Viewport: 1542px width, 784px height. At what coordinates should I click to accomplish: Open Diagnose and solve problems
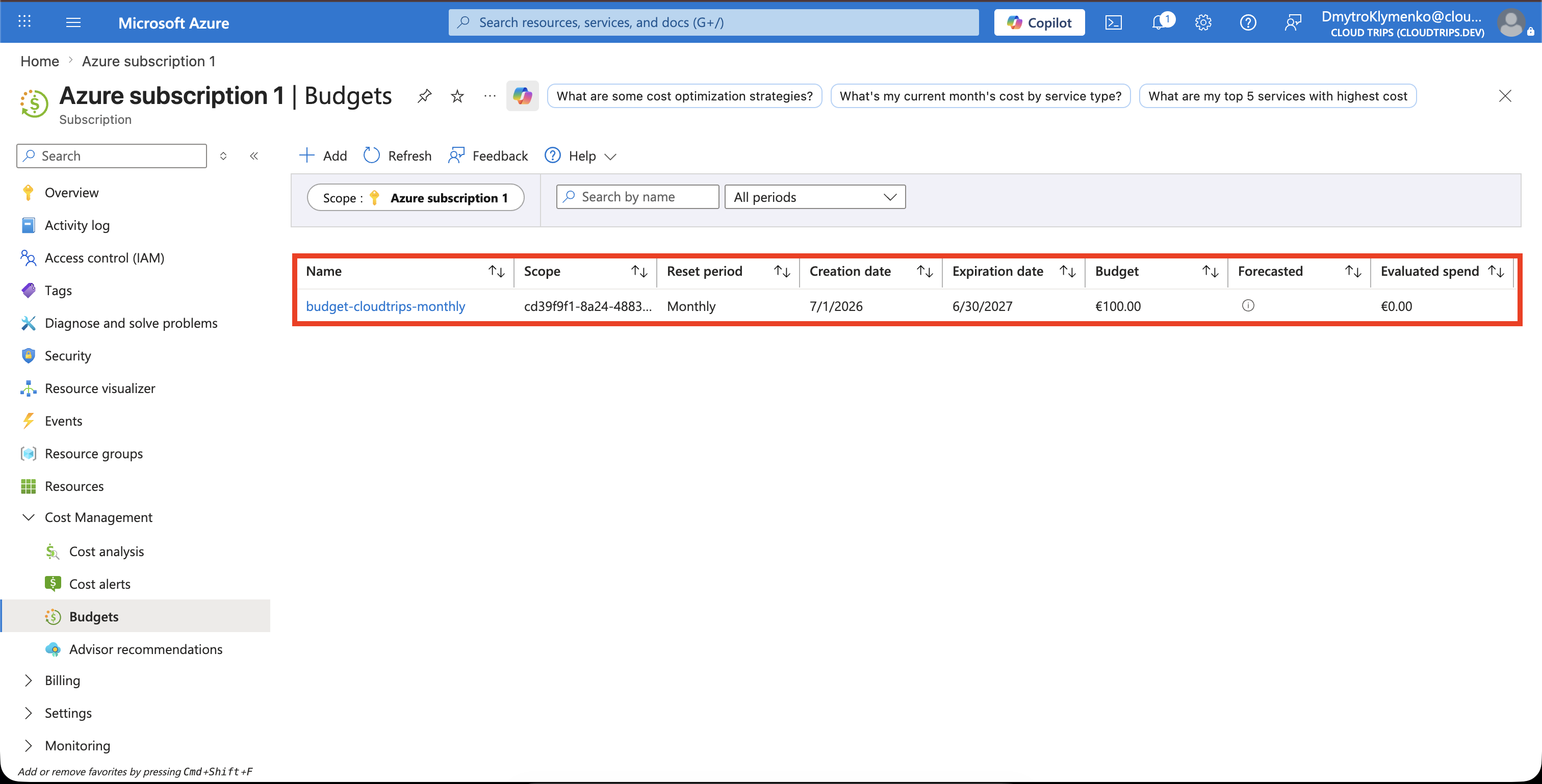point(131,323)
